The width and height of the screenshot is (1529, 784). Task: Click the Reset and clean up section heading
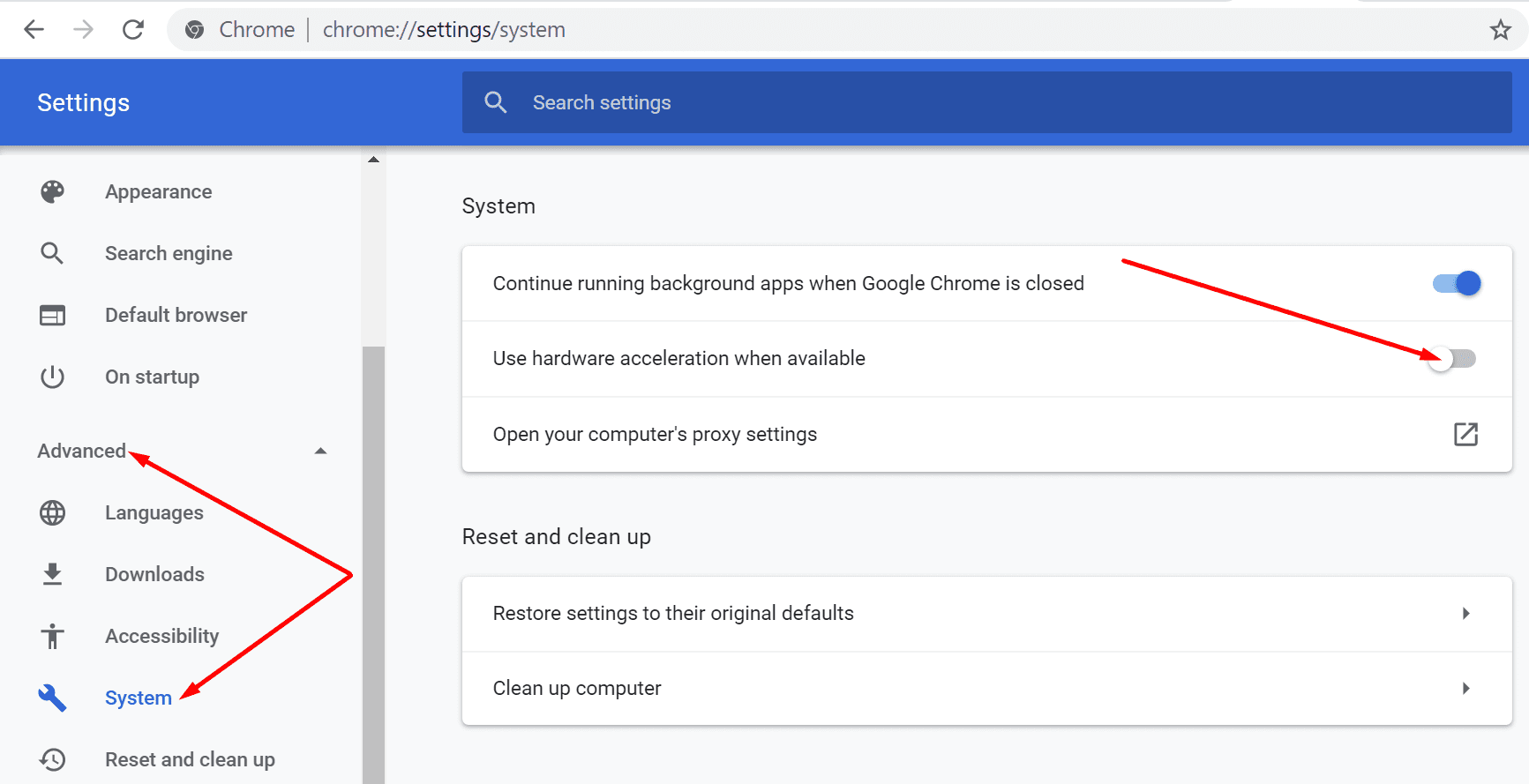[x=557, y=537]
